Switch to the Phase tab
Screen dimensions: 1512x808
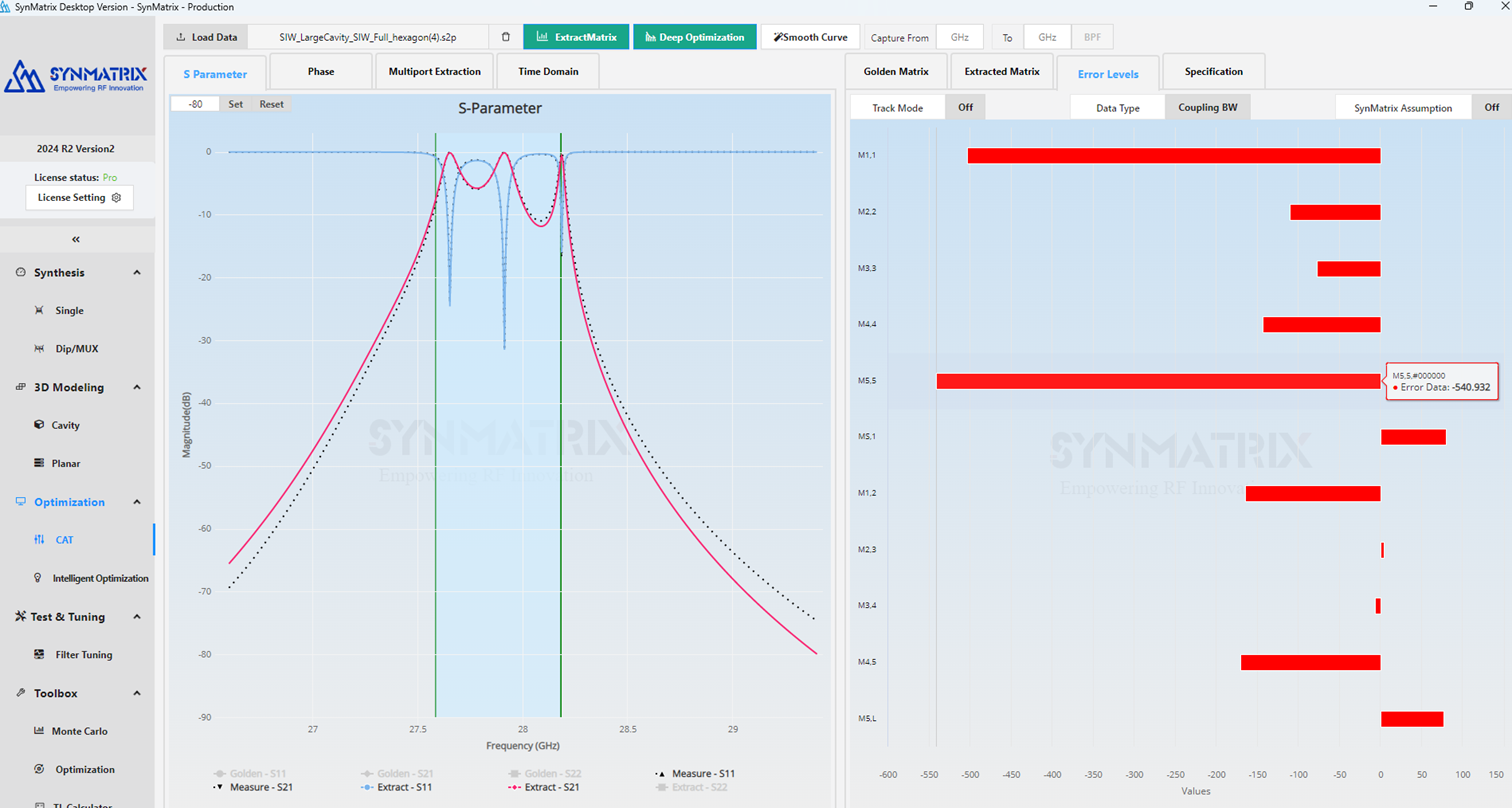coord(321,72)
